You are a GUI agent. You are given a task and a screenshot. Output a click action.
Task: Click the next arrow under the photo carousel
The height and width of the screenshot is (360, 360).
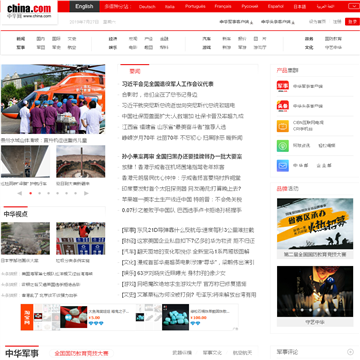point(86,193)
